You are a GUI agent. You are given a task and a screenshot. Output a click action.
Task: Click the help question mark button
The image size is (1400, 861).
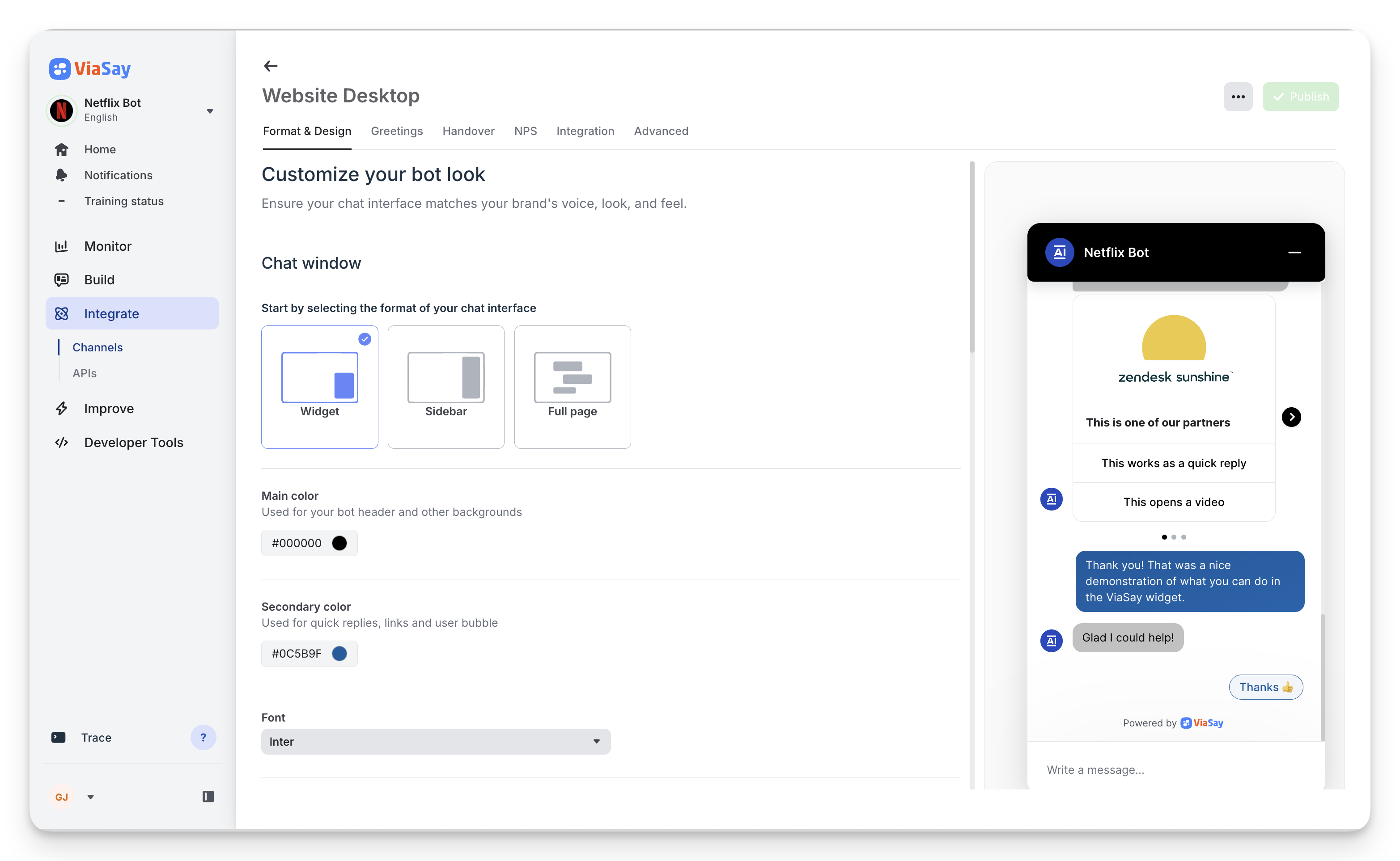coord(204,738)
